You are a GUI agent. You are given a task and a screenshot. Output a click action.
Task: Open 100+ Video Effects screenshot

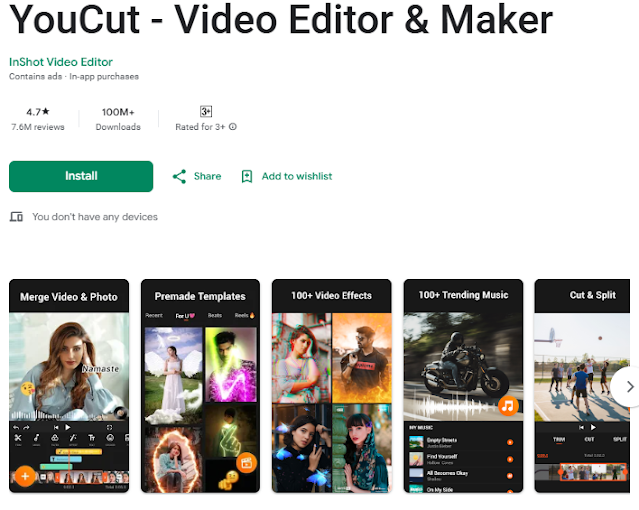332,386
